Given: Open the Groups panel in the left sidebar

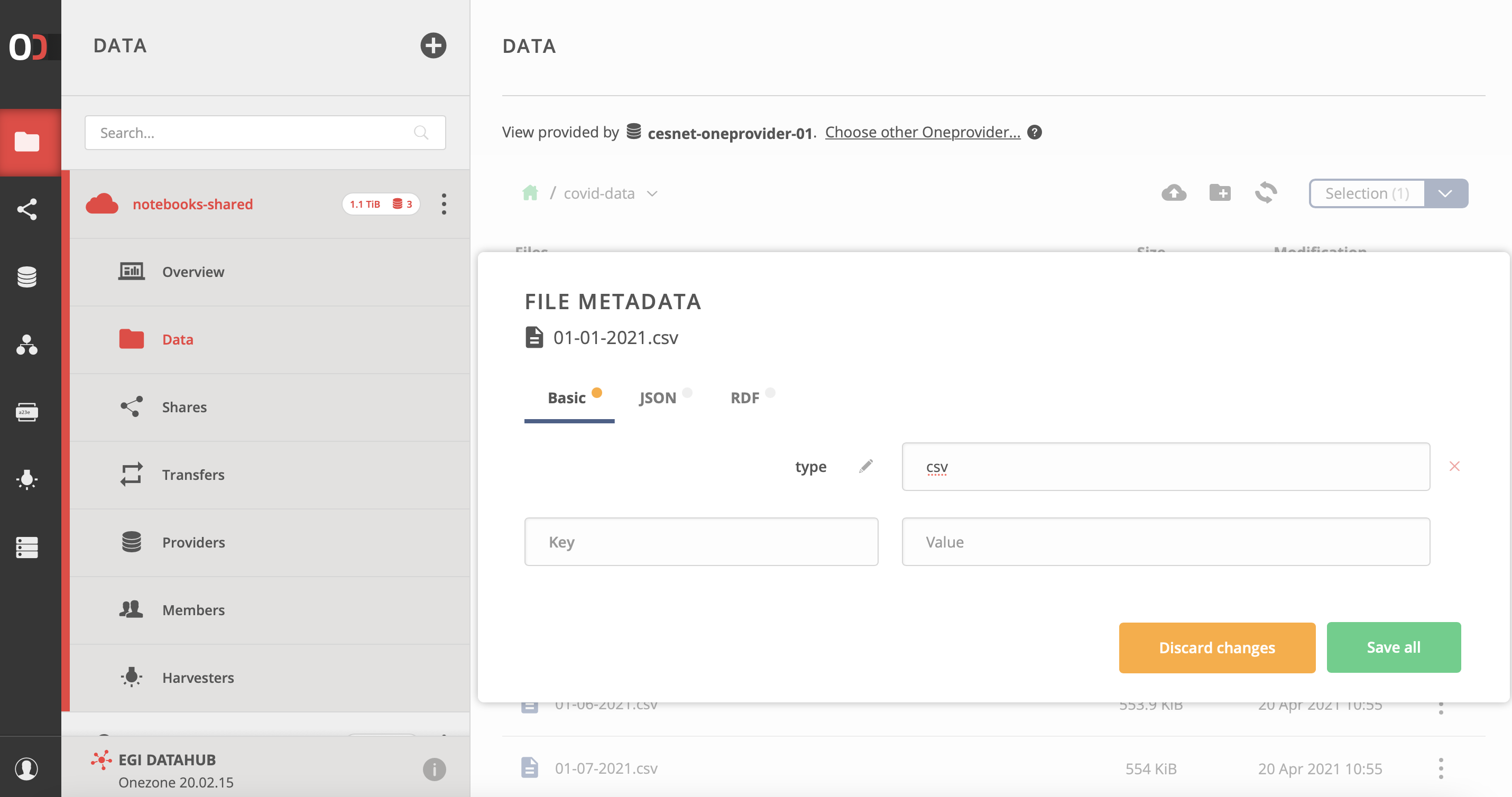Looking at the screenshot, I should coord(28,346).
